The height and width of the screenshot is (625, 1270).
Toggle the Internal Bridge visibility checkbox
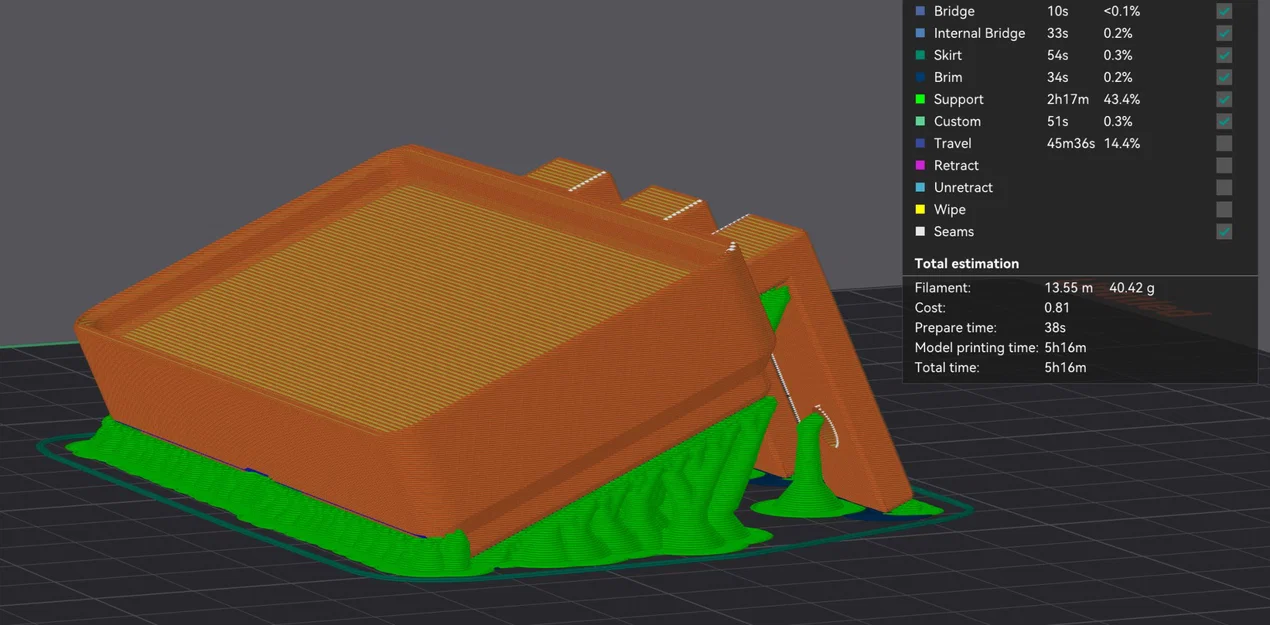pyautogui.click(x=1224, y=33)
